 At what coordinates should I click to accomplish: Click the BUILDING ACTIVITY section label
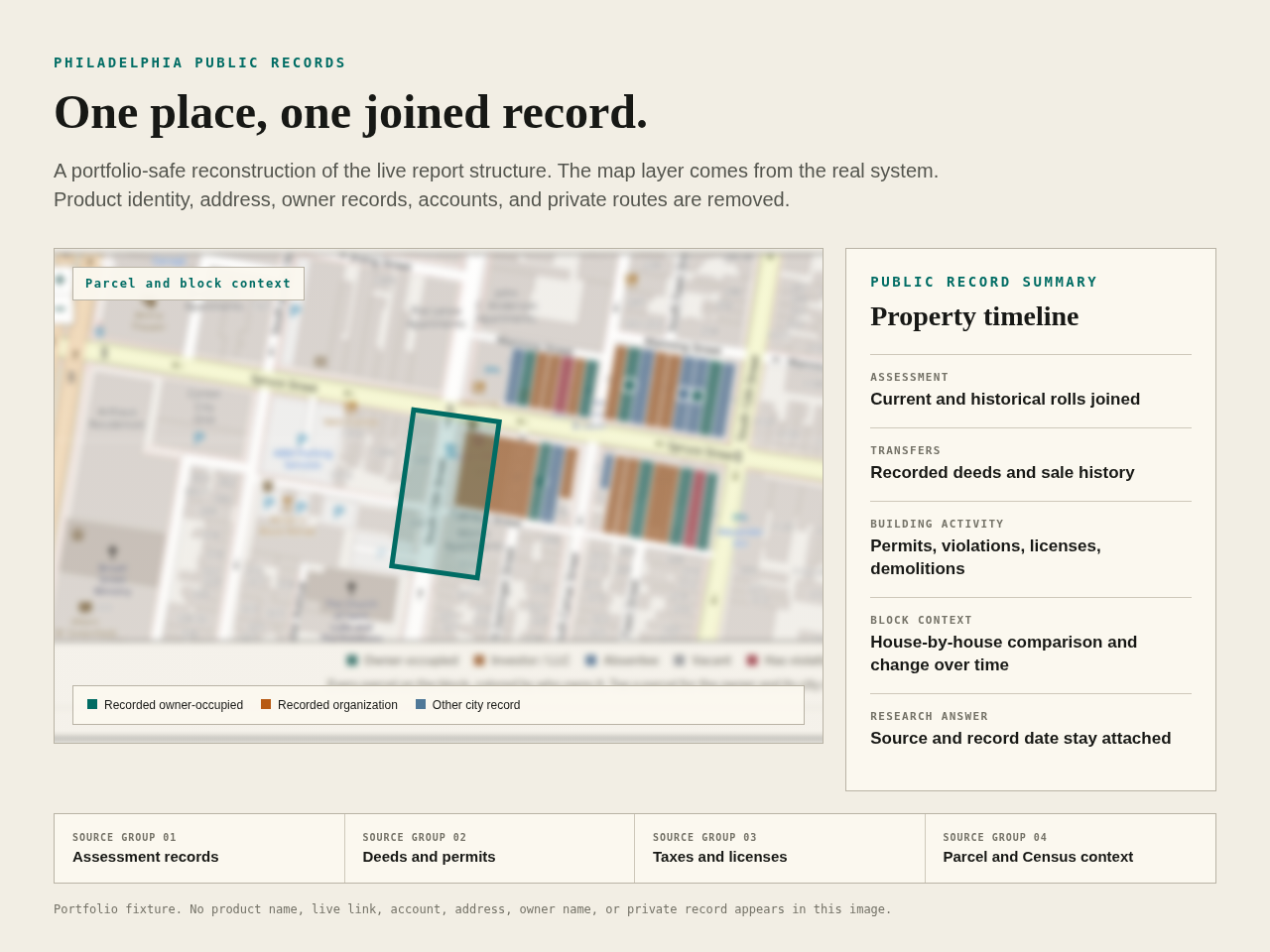click(938, 525)
